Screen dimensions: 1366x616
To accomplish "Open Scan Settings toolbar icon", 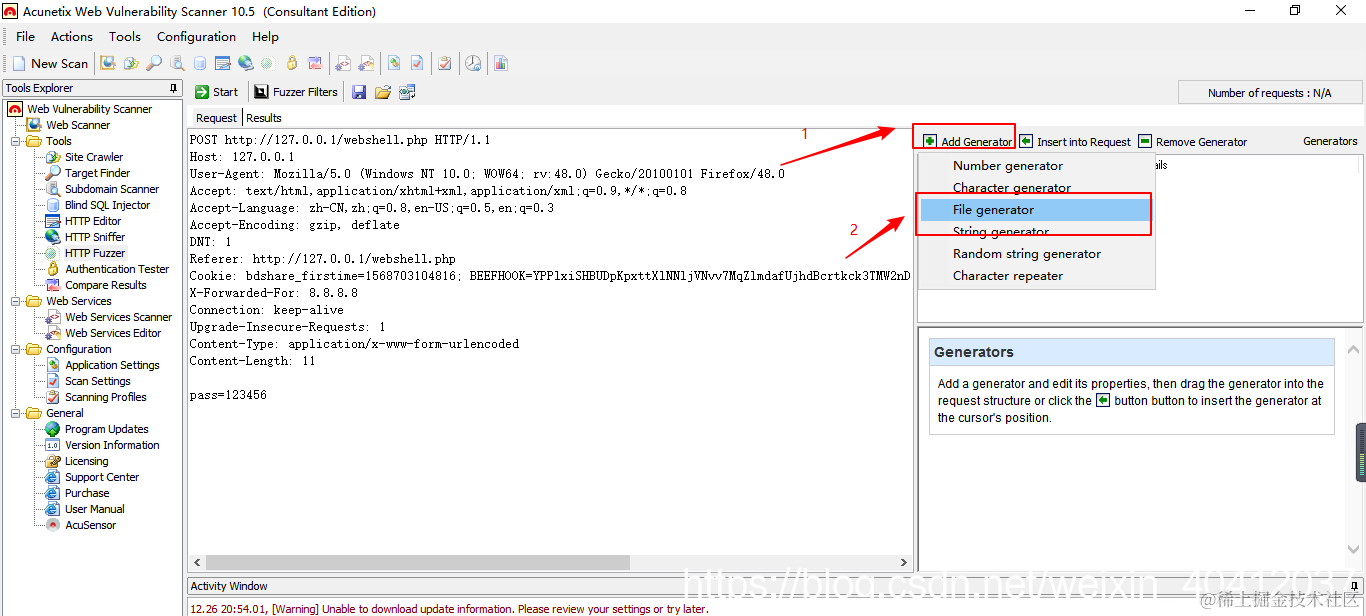I will pos(418,63).
